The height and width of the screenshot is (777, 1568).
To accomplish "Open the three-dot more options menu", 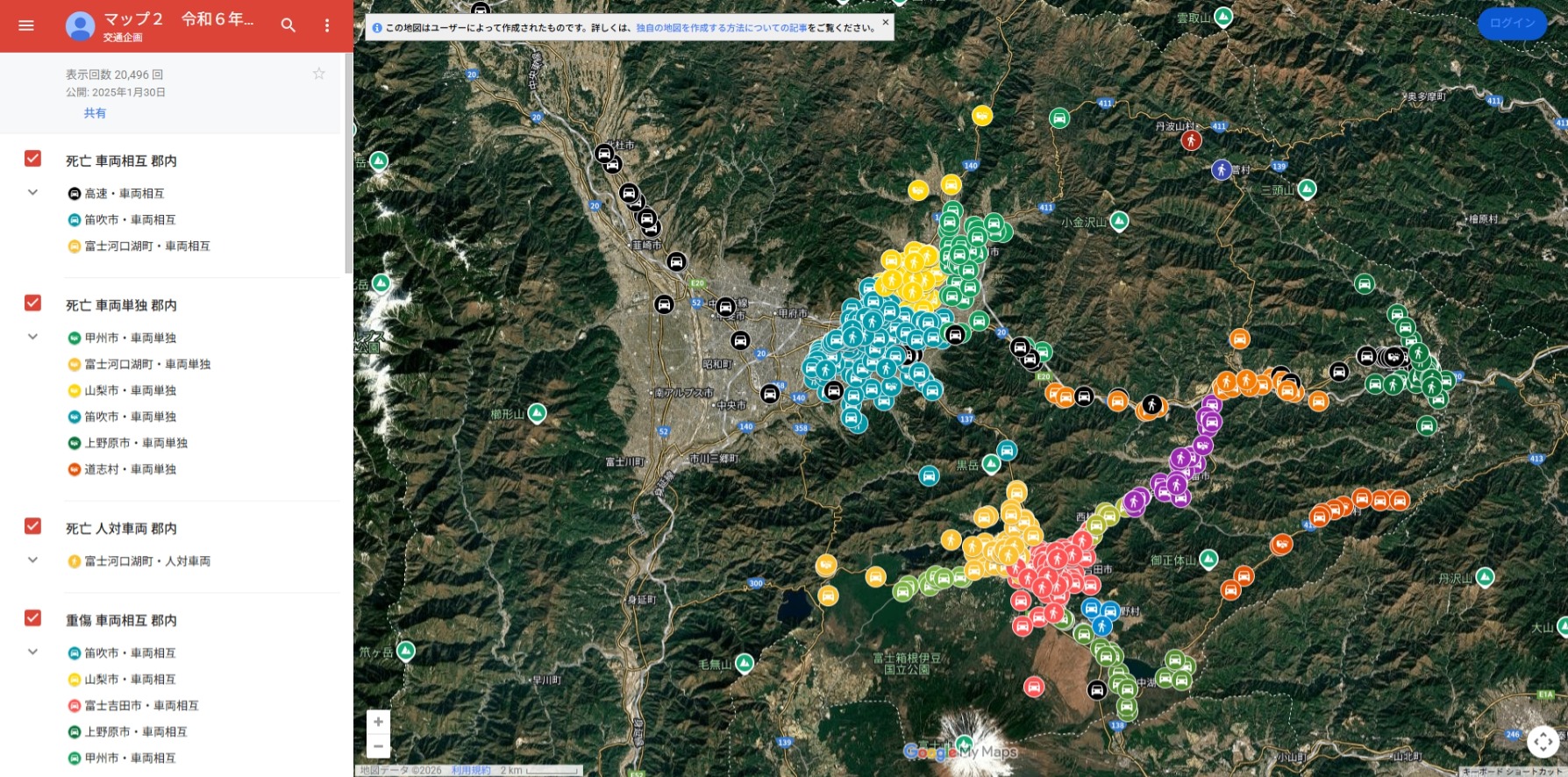I will (x=327, y=25).
